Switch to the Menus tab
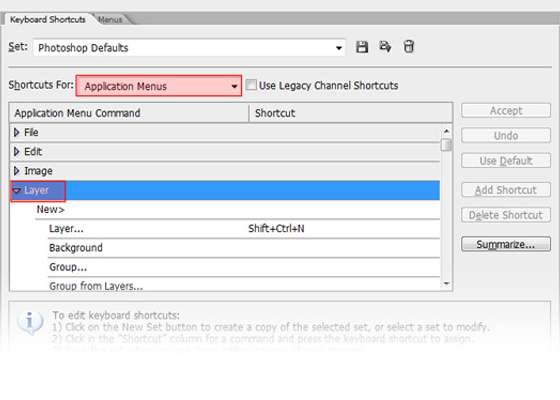560x400 pixels. pos(110,20)
